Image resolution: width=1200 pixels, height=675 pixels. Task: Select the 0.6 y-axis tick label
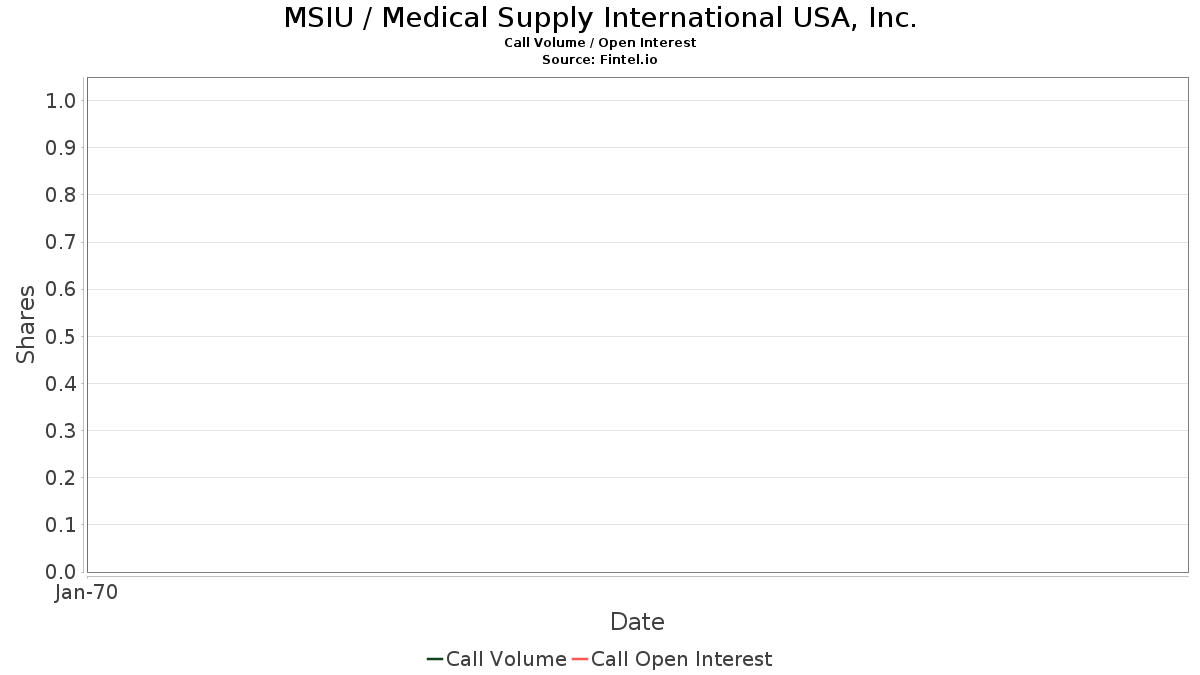(x=61, y=289)
